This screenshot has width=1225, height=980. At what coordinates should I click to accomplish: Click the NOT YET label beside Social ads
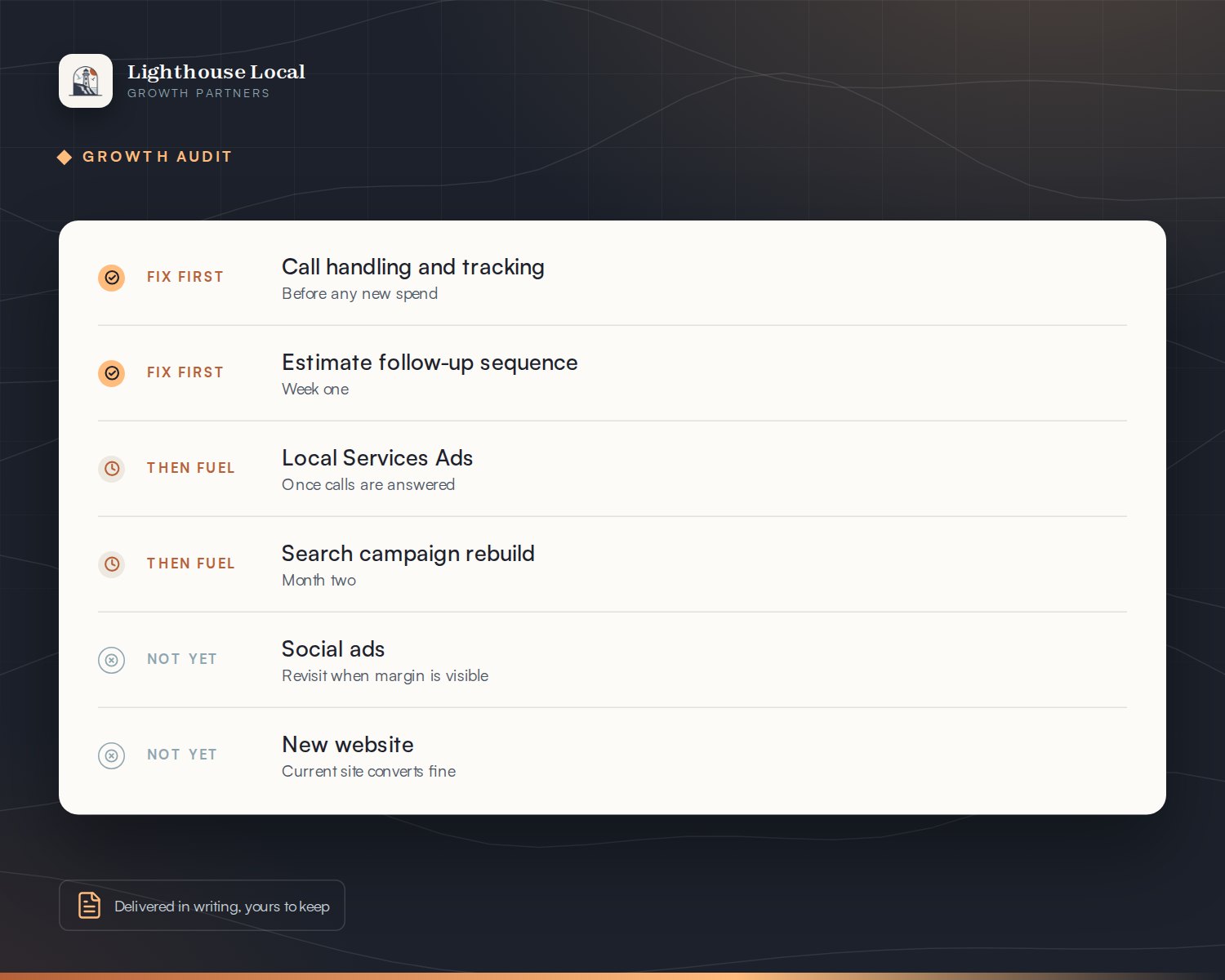pyautogui.click(x=182, y=659)
